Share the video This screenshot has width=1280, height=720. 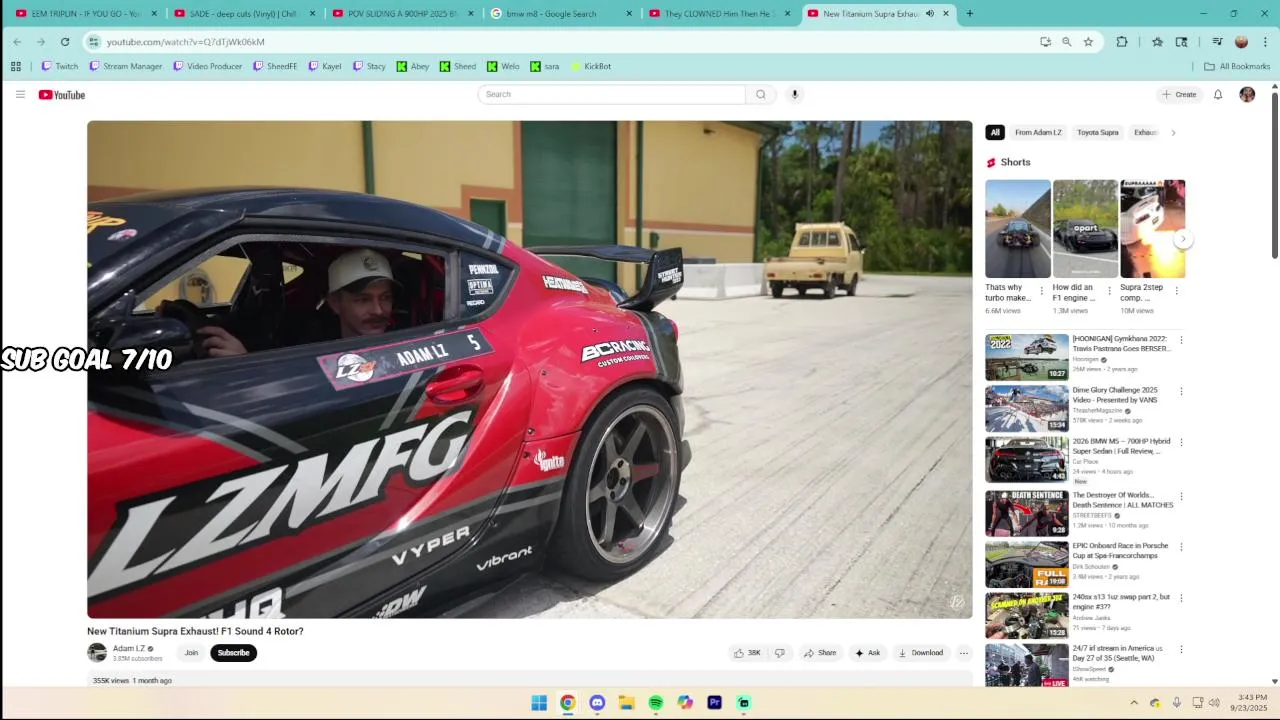[820, 653]
